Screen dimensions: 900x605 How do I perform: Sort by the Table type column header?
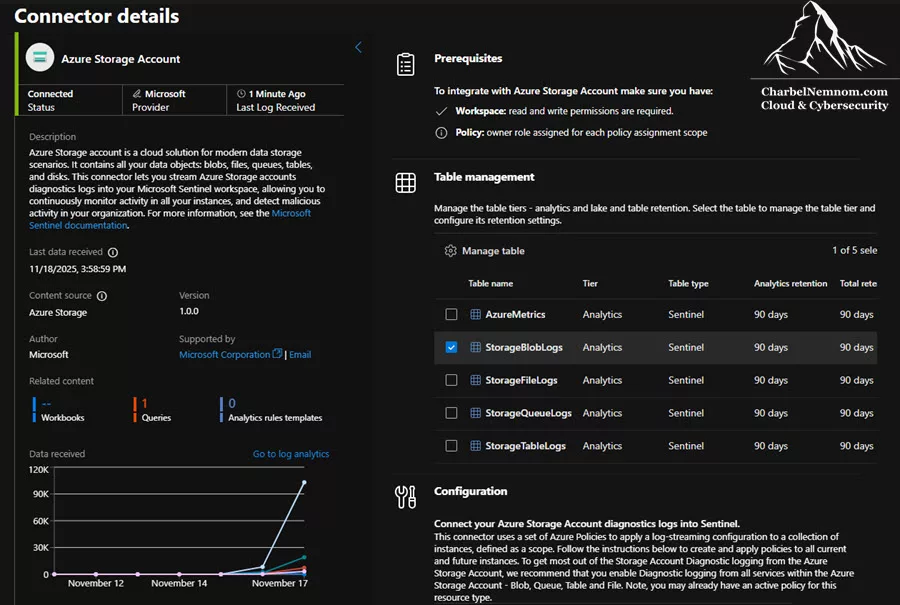688,283
